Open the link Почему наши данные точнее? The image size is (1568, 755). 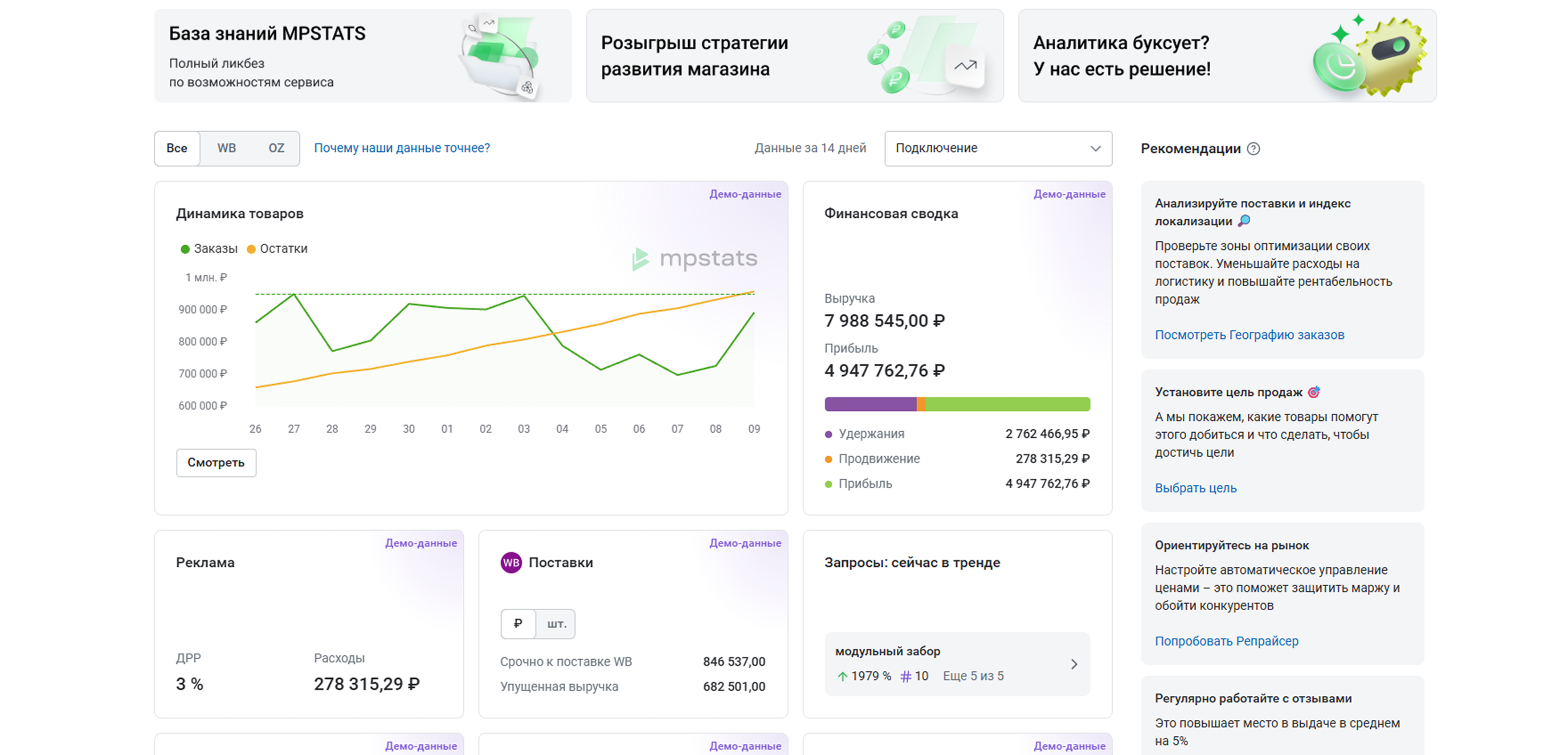click(x=402, y=148)
